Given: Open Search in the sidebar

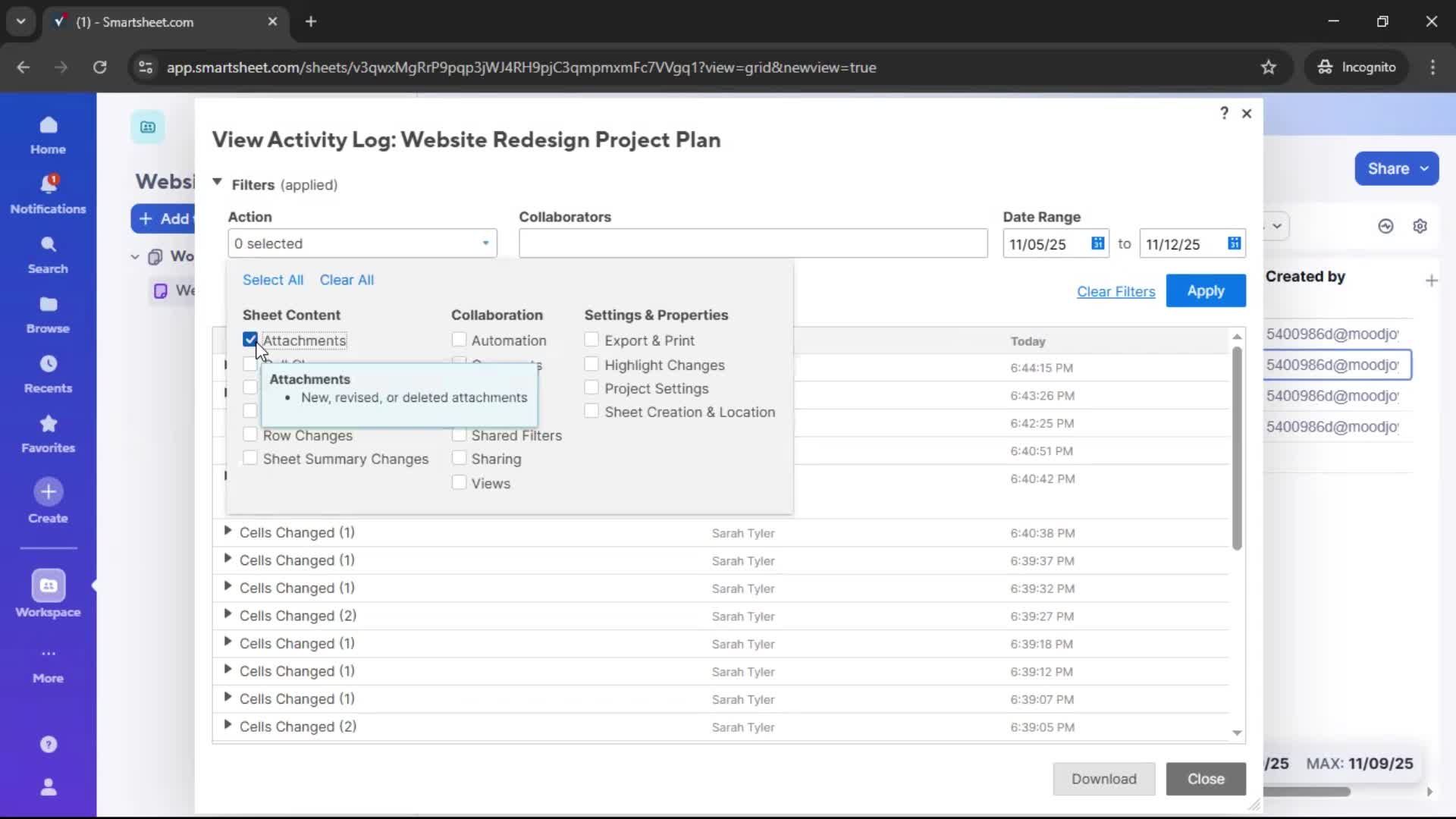Looking at the screenshot, I should (x=47, y=253).
